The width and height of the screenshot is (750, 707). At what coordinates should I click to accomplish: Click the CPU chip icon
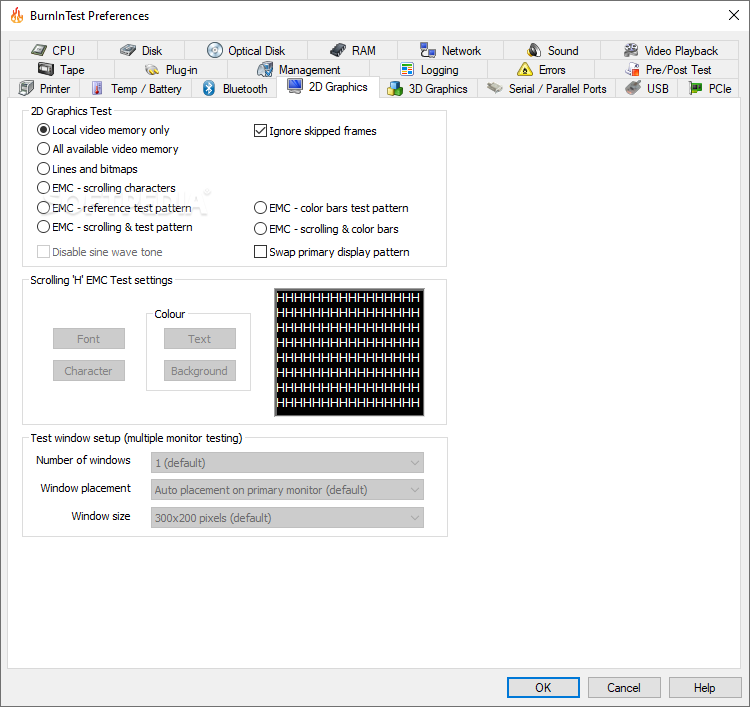(39, 50)
